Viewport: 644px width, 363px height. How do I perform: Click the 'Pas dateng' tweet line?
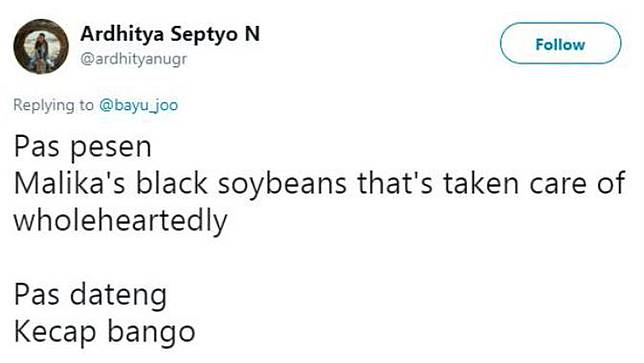tap(90, 296)
